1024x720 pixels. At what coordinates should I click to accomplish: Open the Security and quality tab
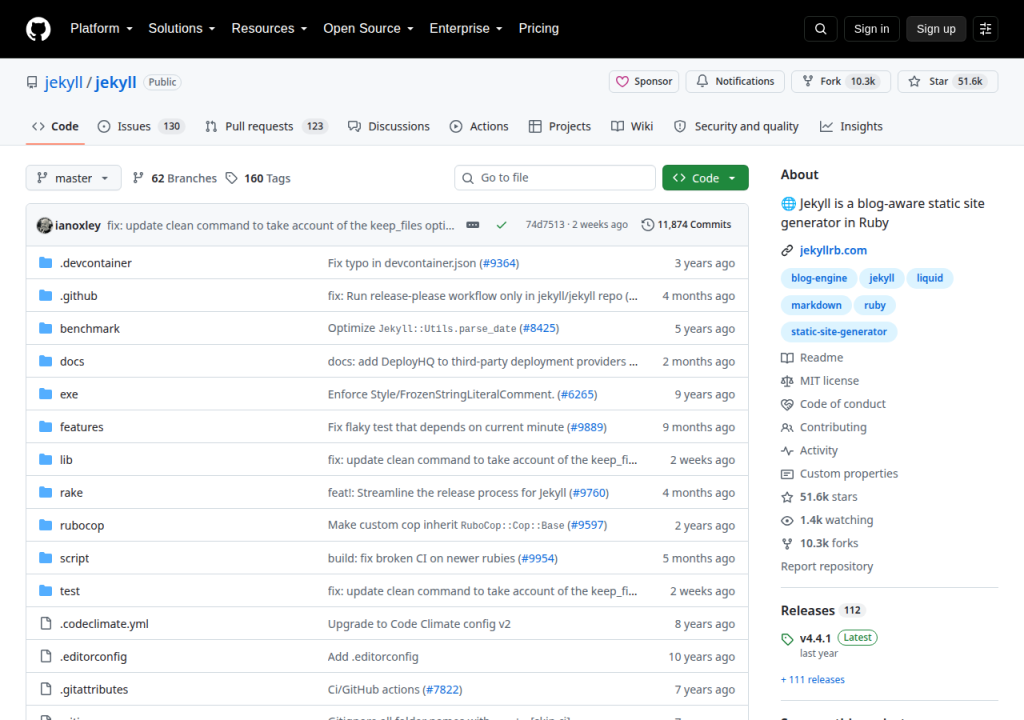736,126
